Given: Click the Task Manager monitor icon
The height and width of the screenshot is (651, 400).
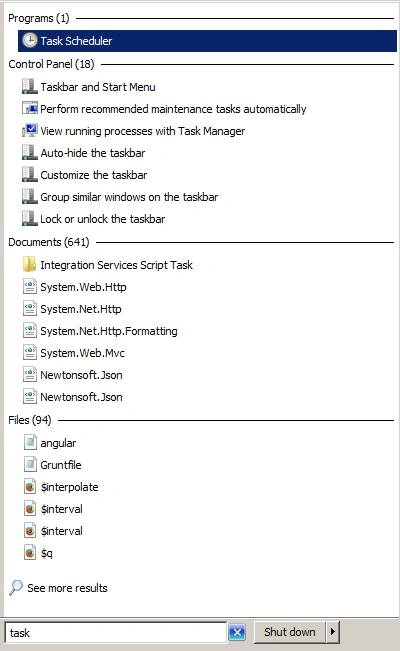Looking at the screenshot, I should point(29,131).
